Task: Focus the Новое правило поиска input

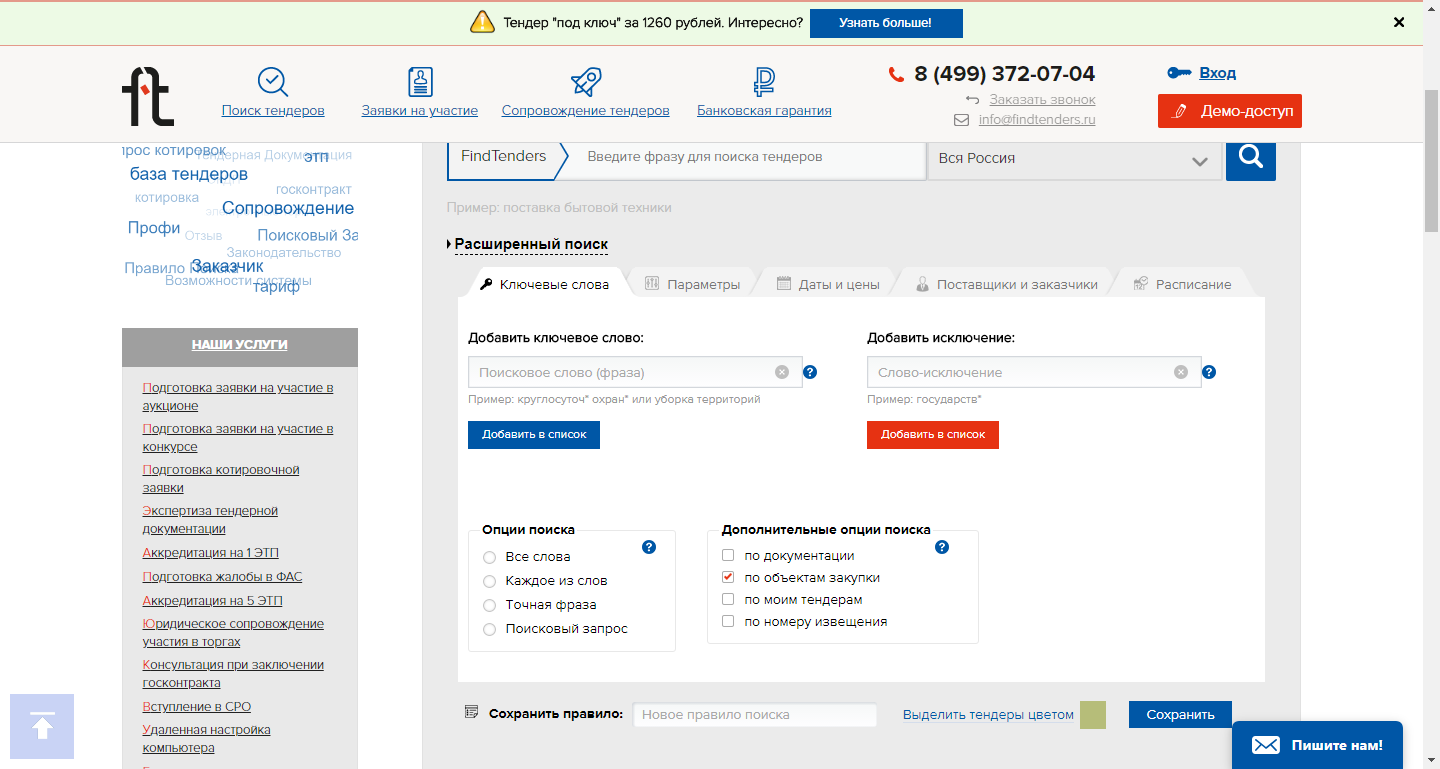Action: pyautogui.click(x=755, y=715)
